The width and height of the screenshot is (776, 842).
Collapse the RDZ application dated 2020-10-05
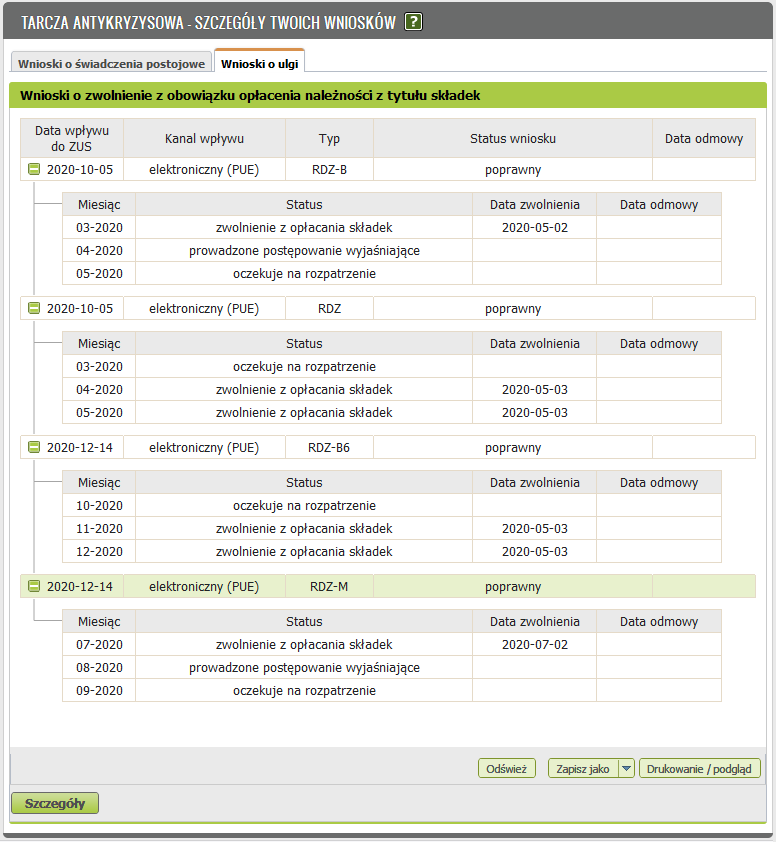point(34,308)
